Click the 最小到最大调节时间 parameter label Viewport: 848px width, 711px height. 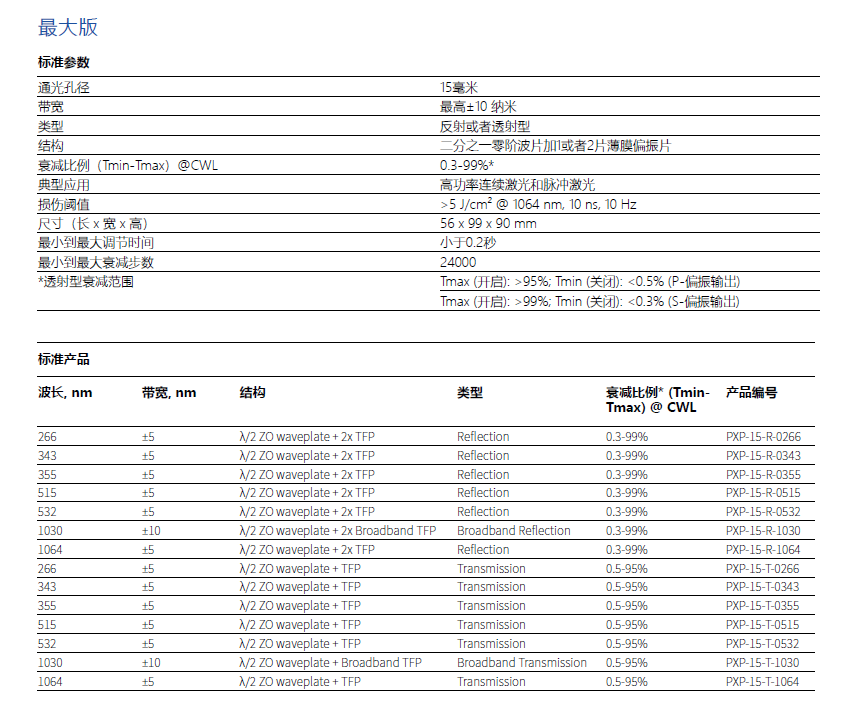pyautogui.click(x=96, y=243)
